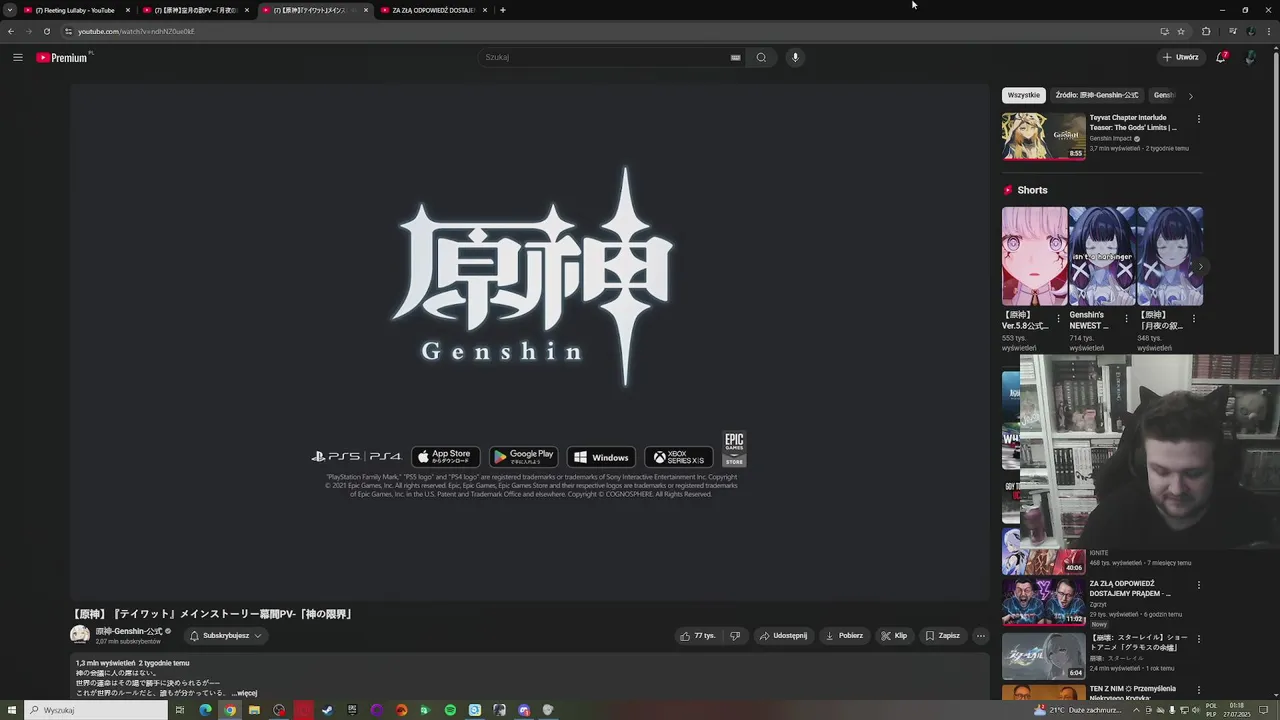This screenshot has width=1280, height=720.
Task: Open Steam from the taskbar
Action: tap(327, 710)
